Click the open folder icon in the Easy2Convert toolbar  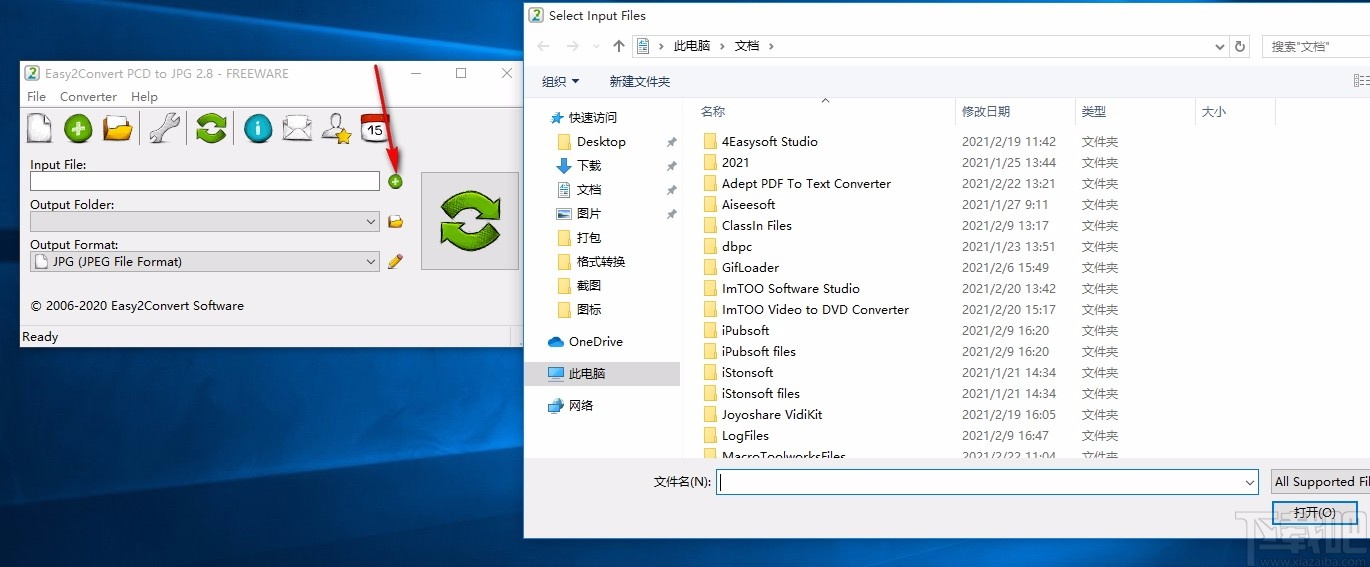pos(118,128)
